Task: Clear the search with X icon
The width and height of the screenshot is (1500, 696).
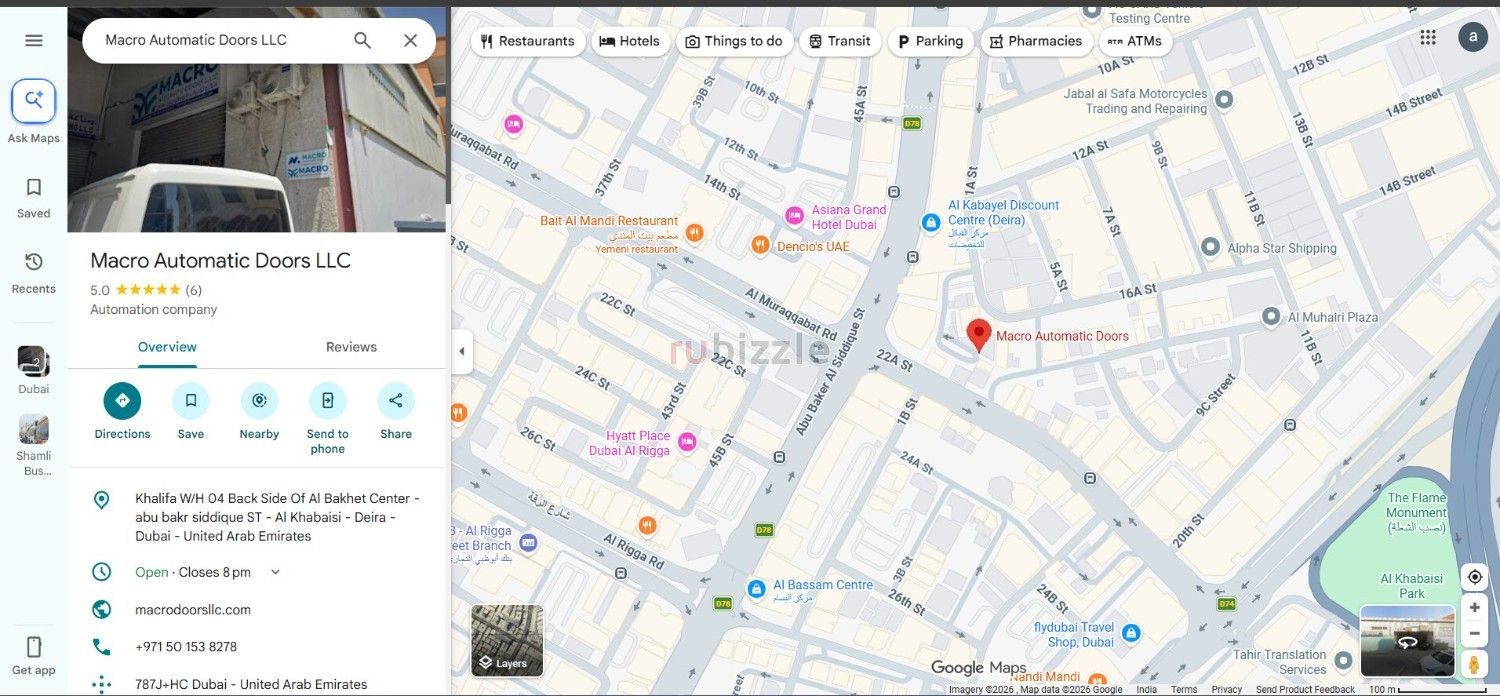Action: tap(410, 40)
